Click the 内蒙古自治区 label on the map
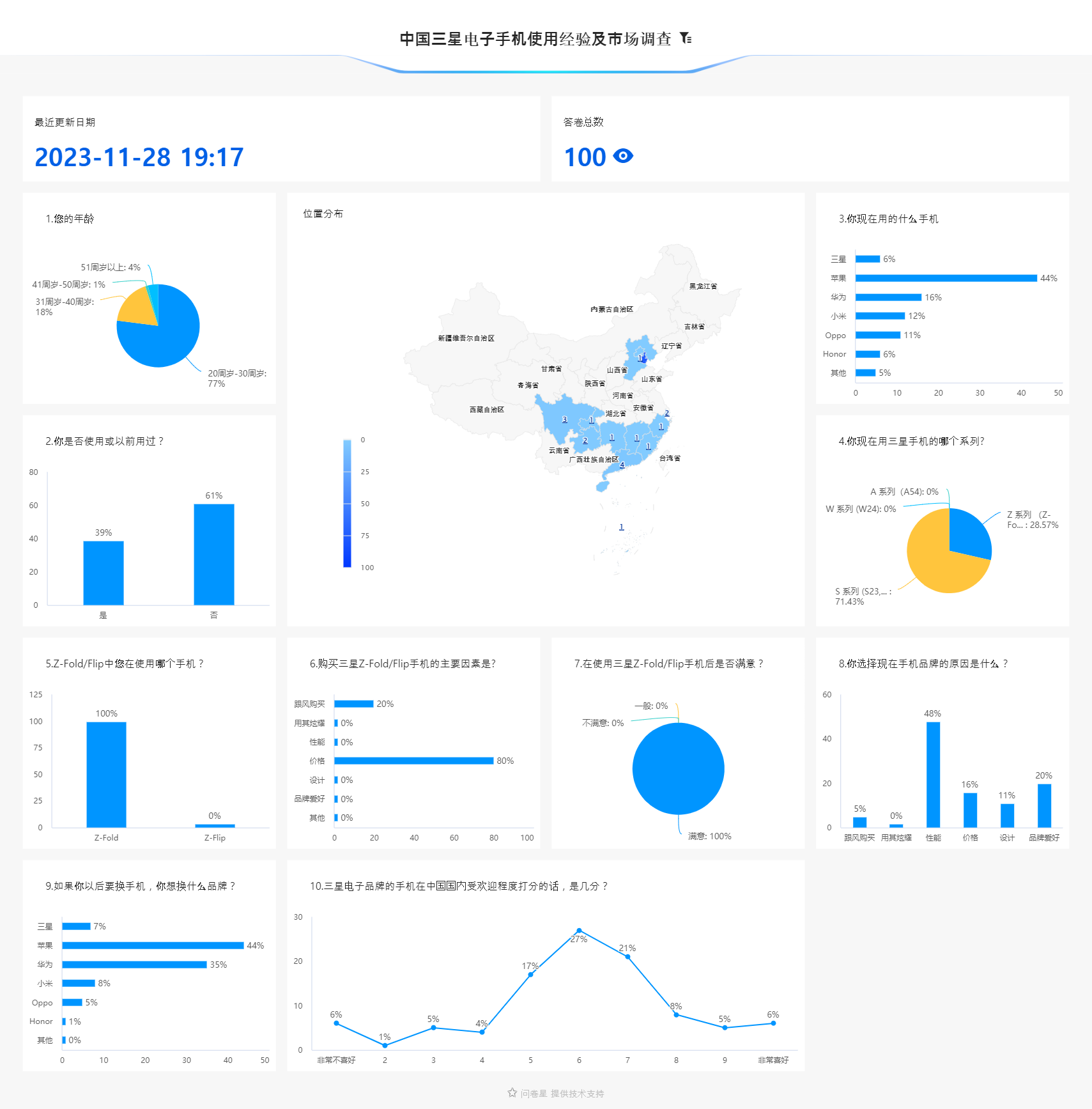This screenshot has height=1109, width=1092. tap(612, 309)
